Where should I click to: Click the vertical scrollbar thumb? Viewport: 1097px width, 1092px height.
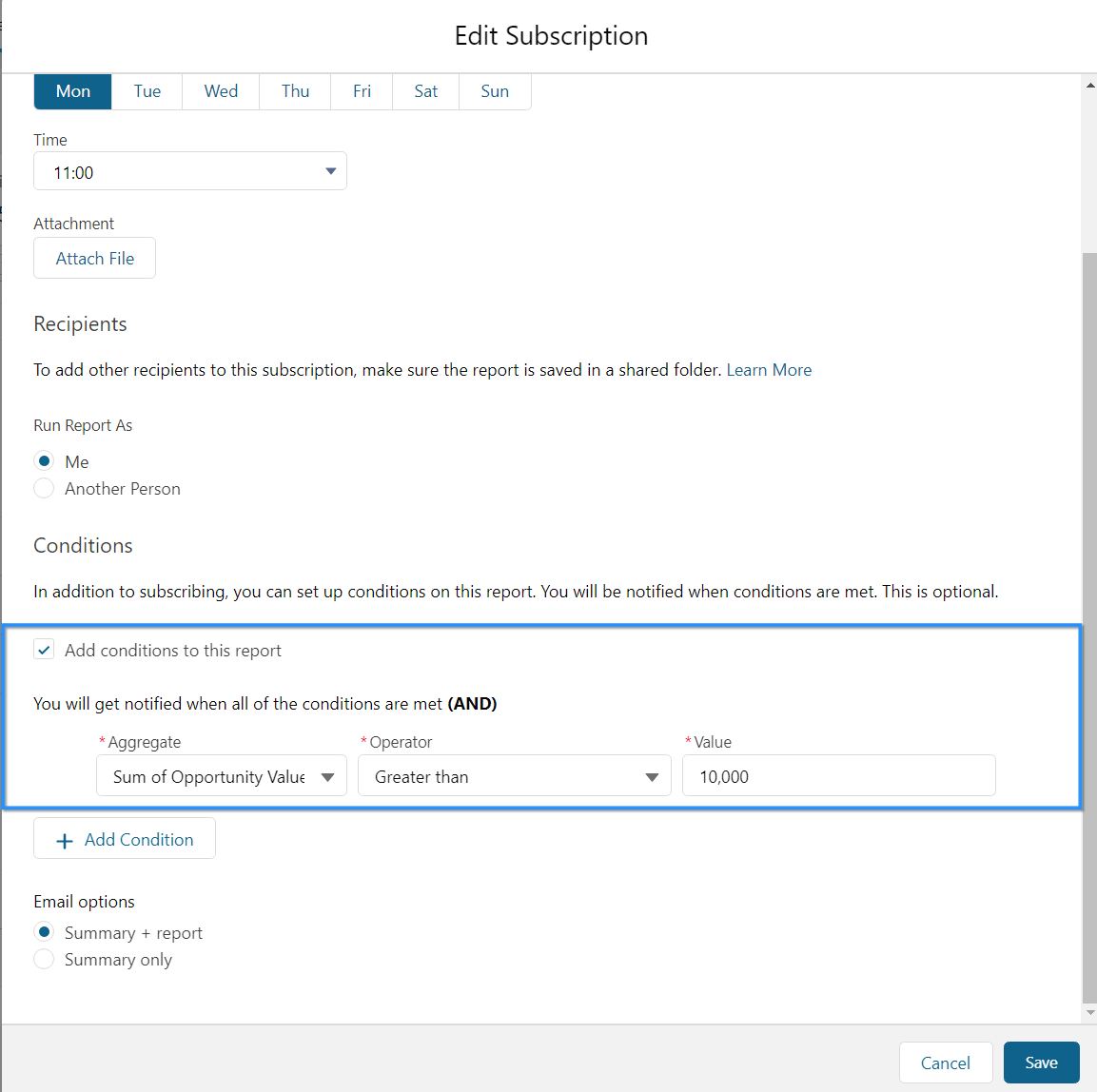pyautogui.click(x=1090, y=628)
